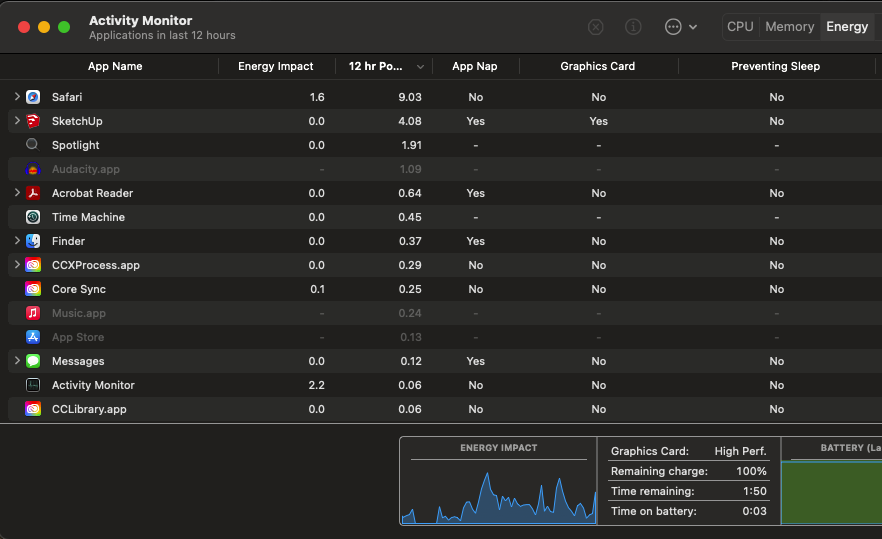This screenshot has width=882, height=539.
Task: Toggle sort arrow on 12 hr Power column
Action: (x=420, y=67)
